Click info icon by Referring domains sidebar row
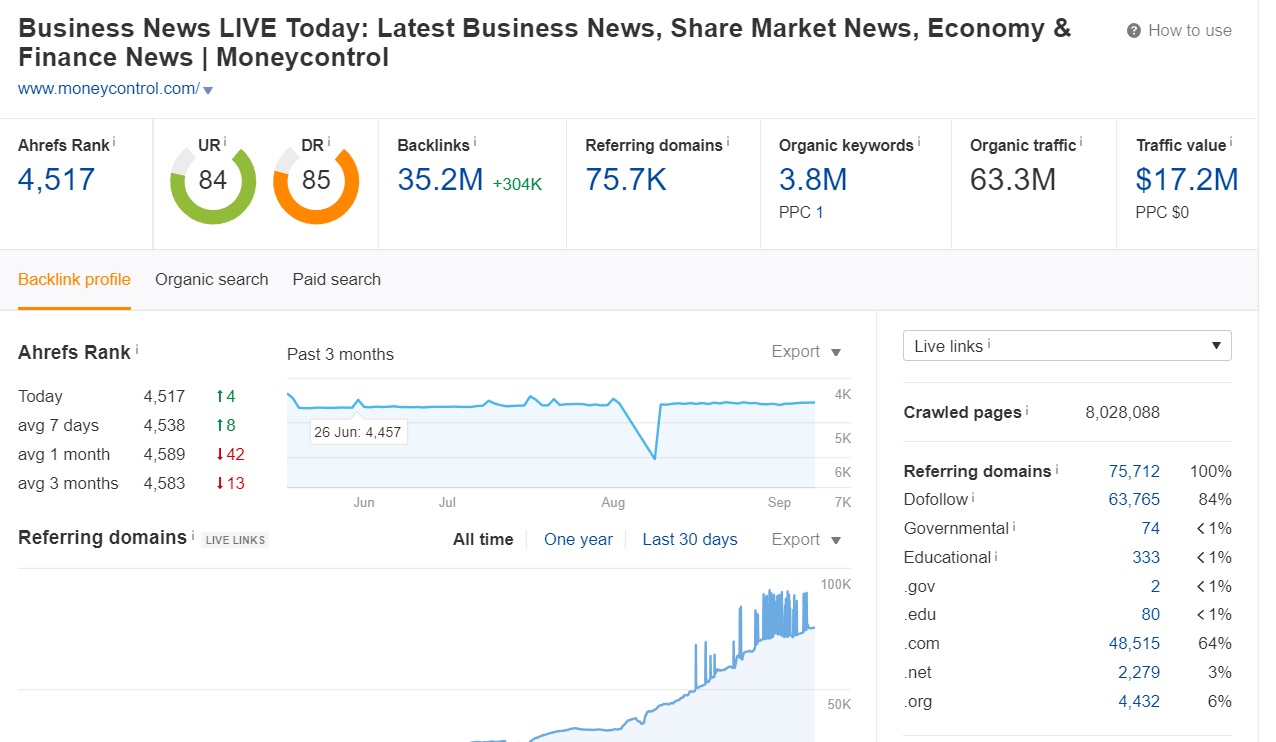The image size is (1276, 742). [1057, 468]
